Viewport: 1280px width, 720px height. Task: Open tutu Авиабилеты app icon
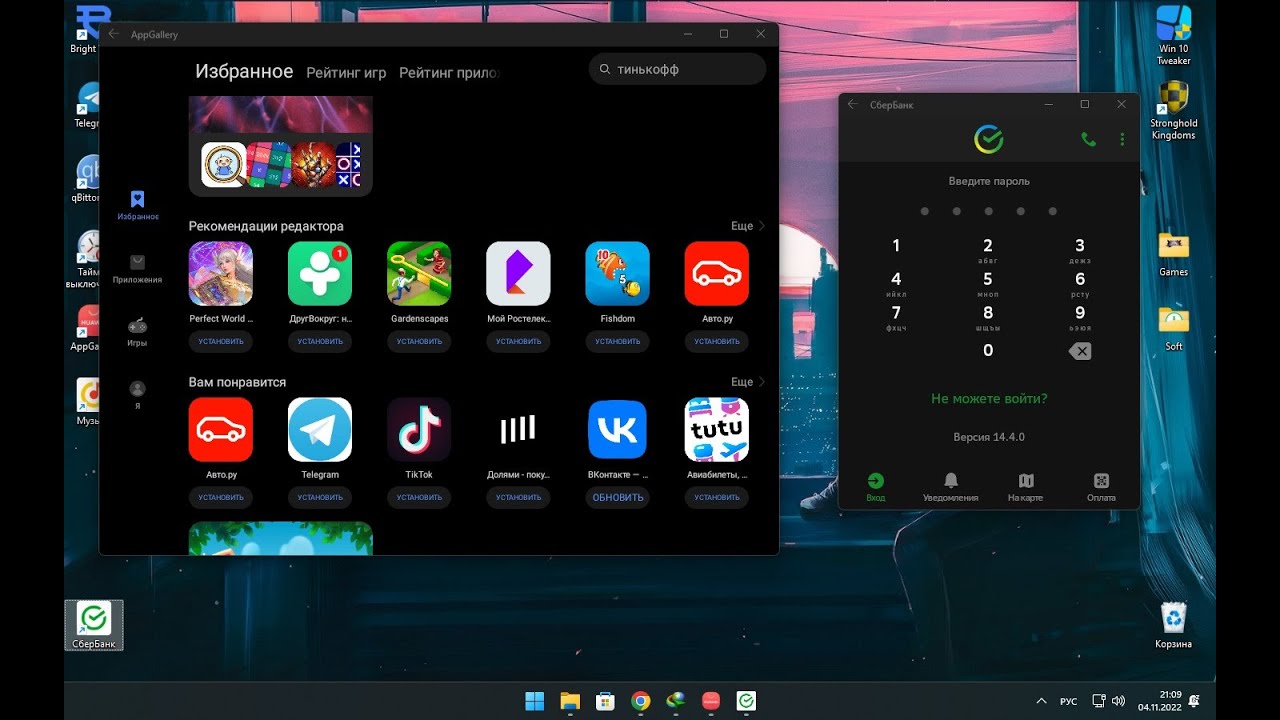(717, 429)
